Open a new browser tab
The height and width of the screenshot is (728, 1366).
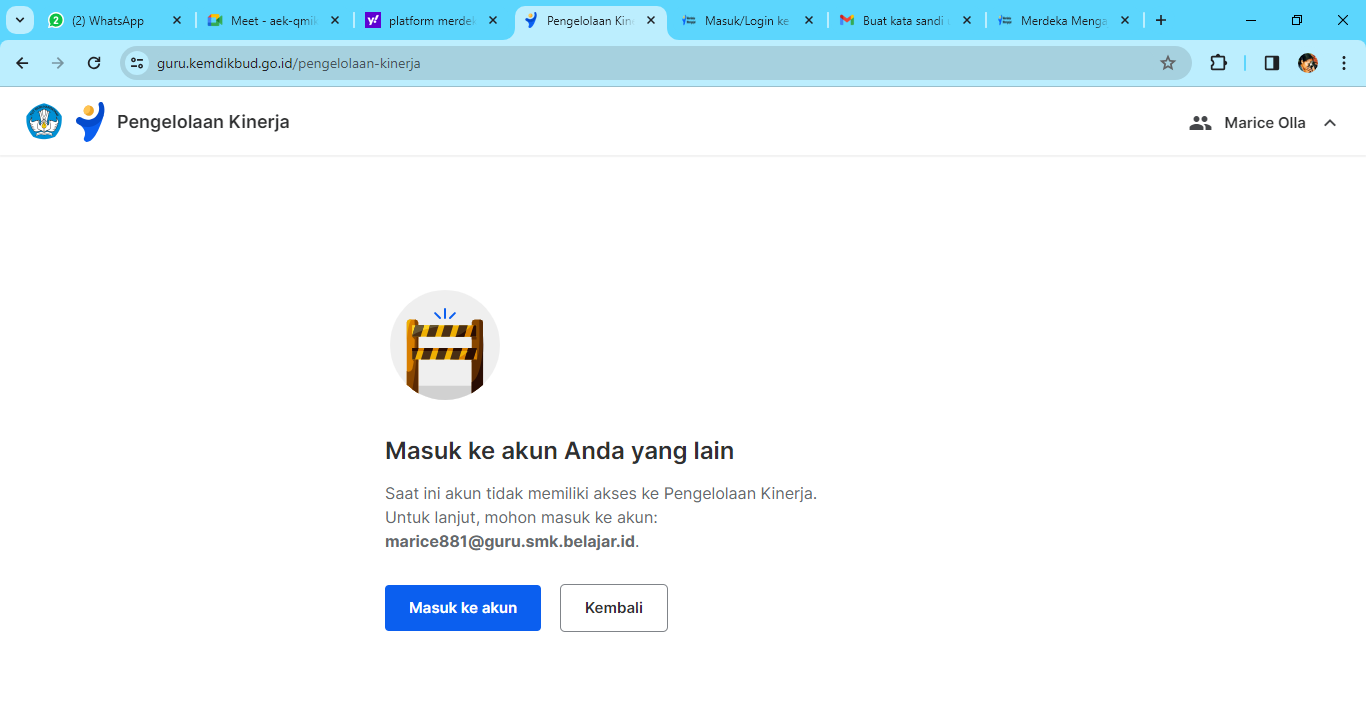(x=1161, y=20)
